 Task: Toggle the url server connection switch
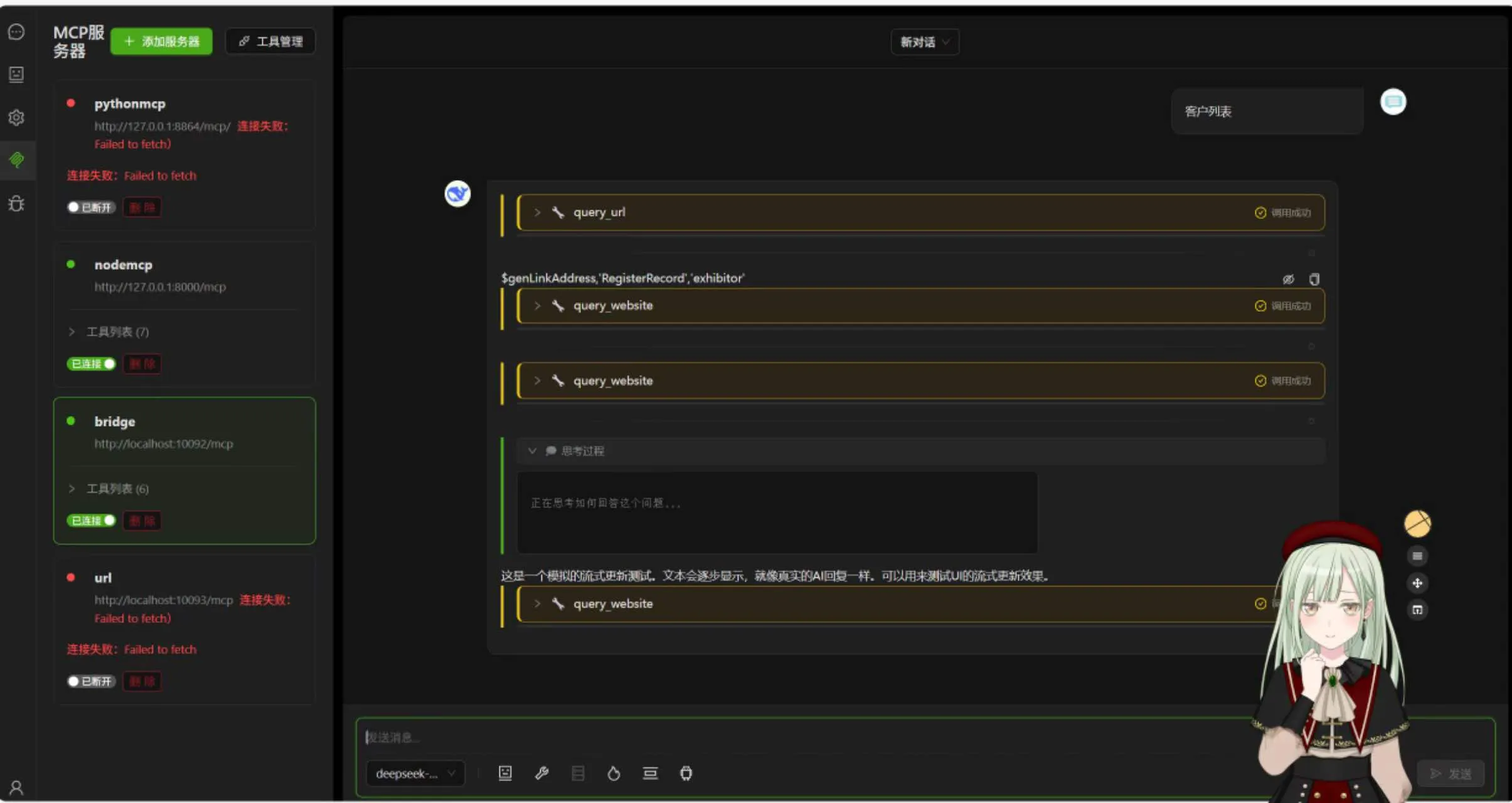click(x=92, y=681)
